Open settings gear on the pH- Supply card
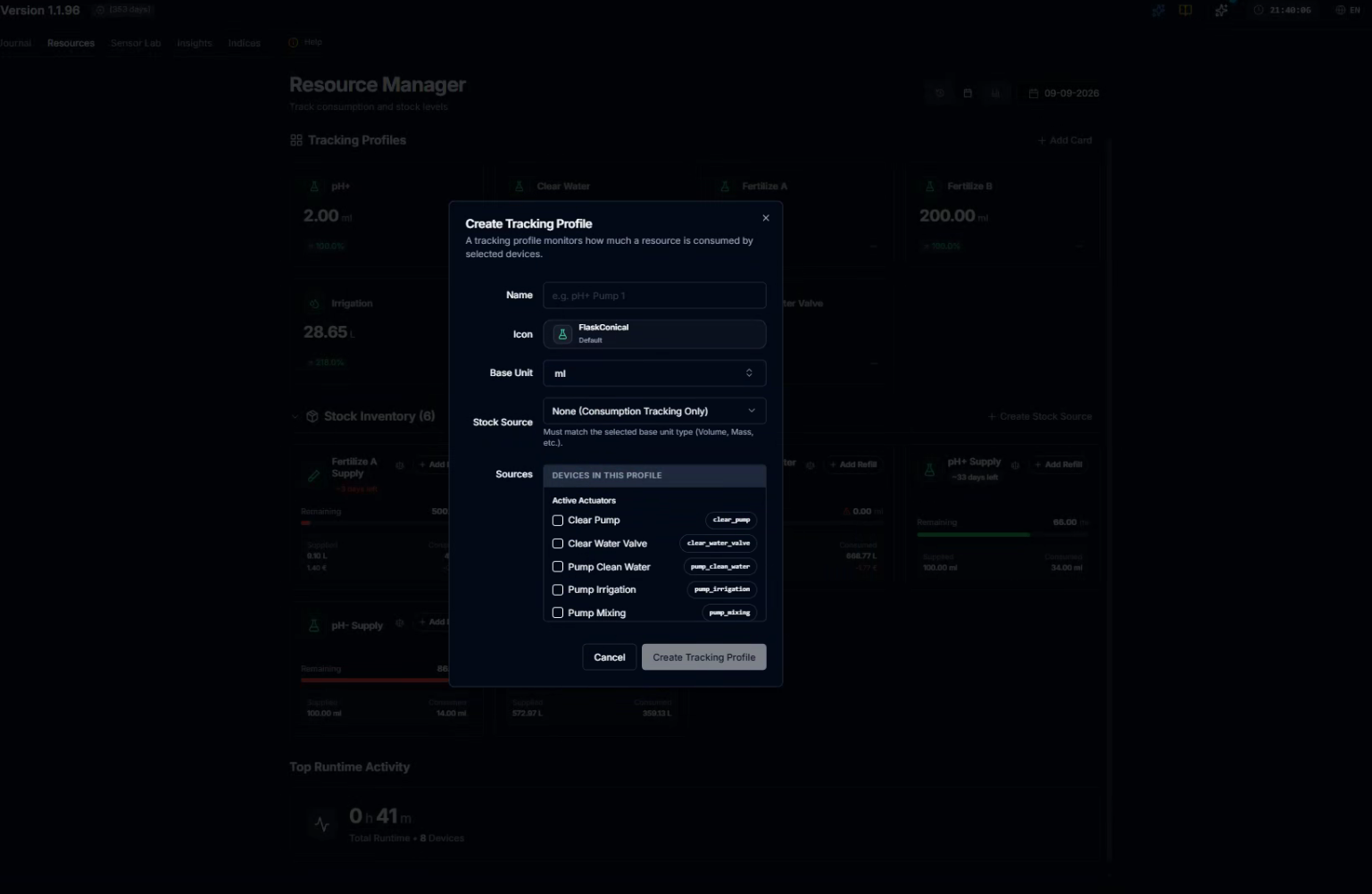 [x=400, y=622]
